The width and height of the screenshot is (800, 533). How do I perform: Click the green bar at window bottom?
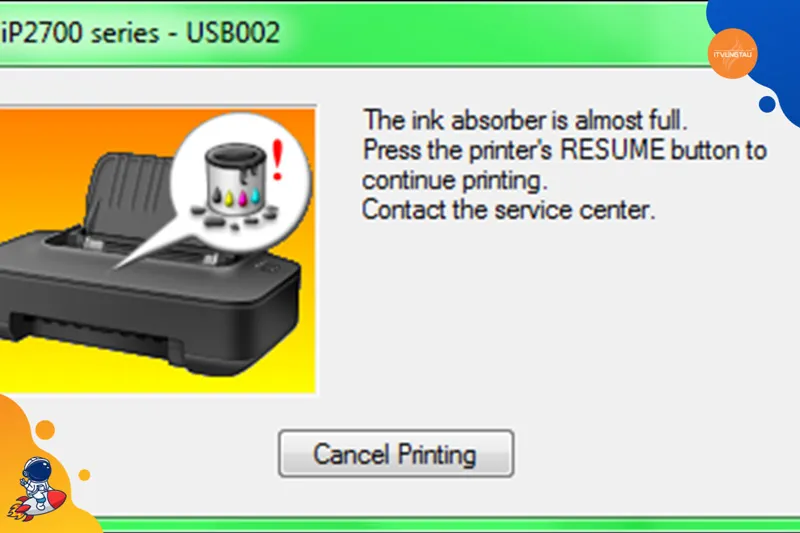(x=449, y=525)
